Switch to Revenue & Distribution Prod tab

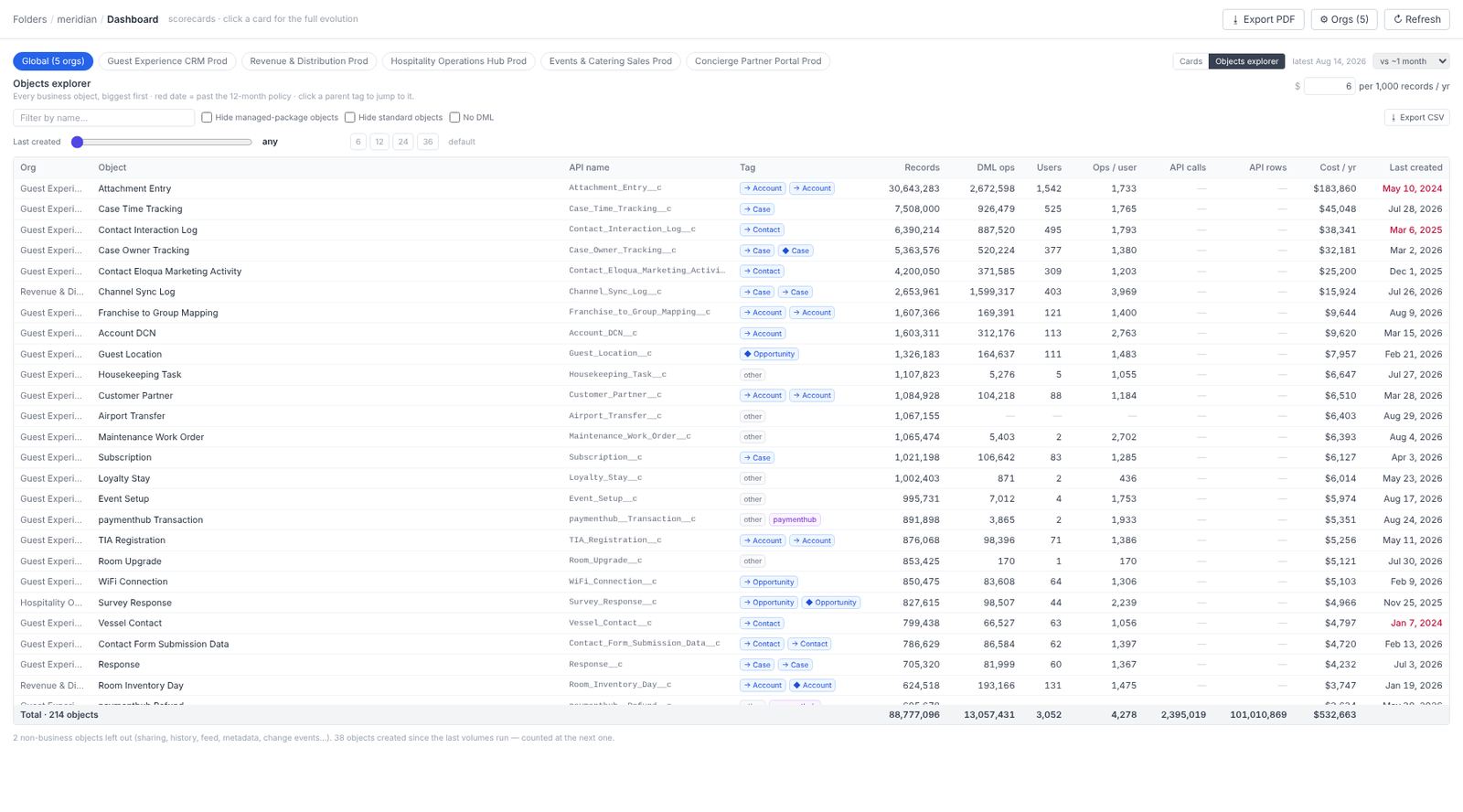tap(309, 61)
